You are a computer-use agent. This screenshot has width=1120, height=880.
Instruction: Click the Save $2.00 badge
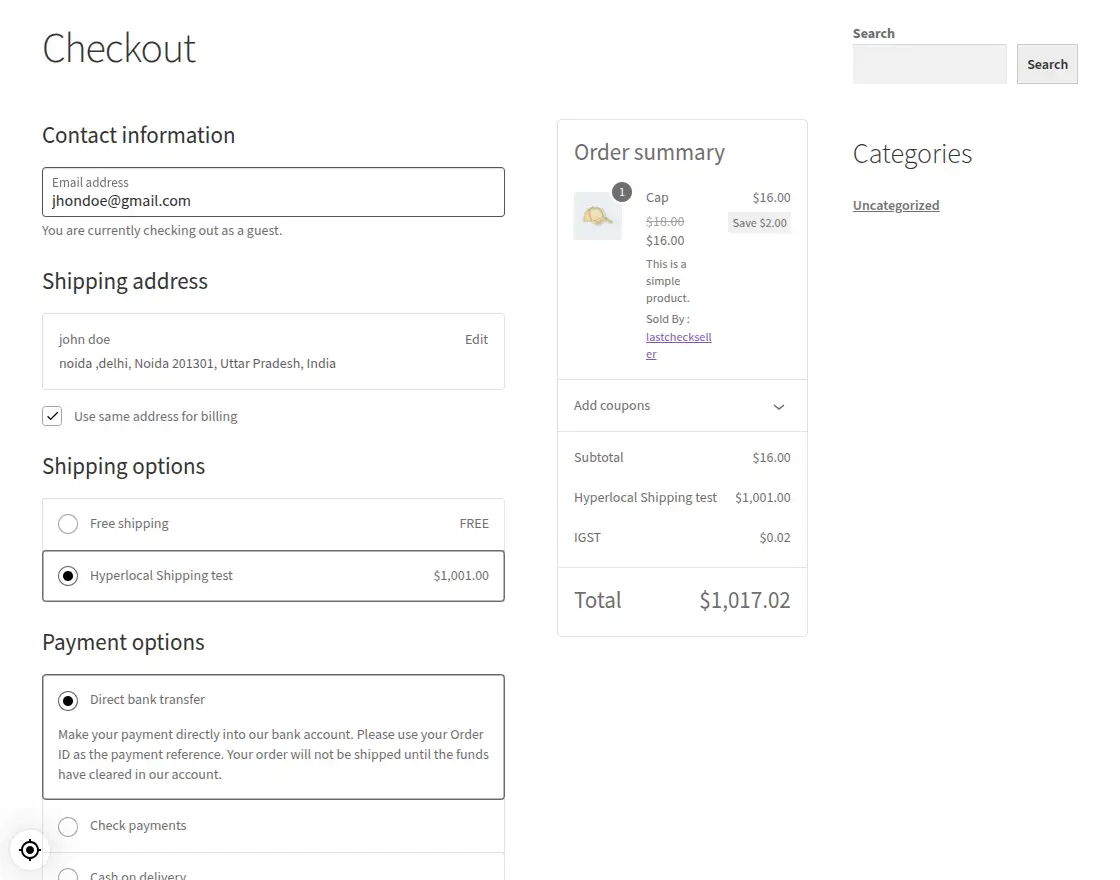pyautogui.click(x=759, y=223)
